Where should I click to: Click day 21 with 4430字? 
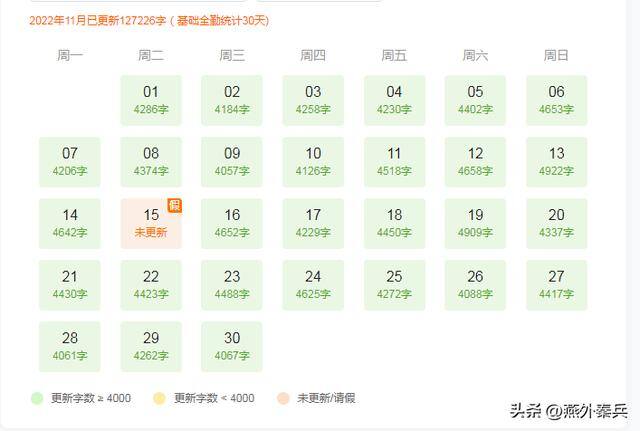point(70,285)
